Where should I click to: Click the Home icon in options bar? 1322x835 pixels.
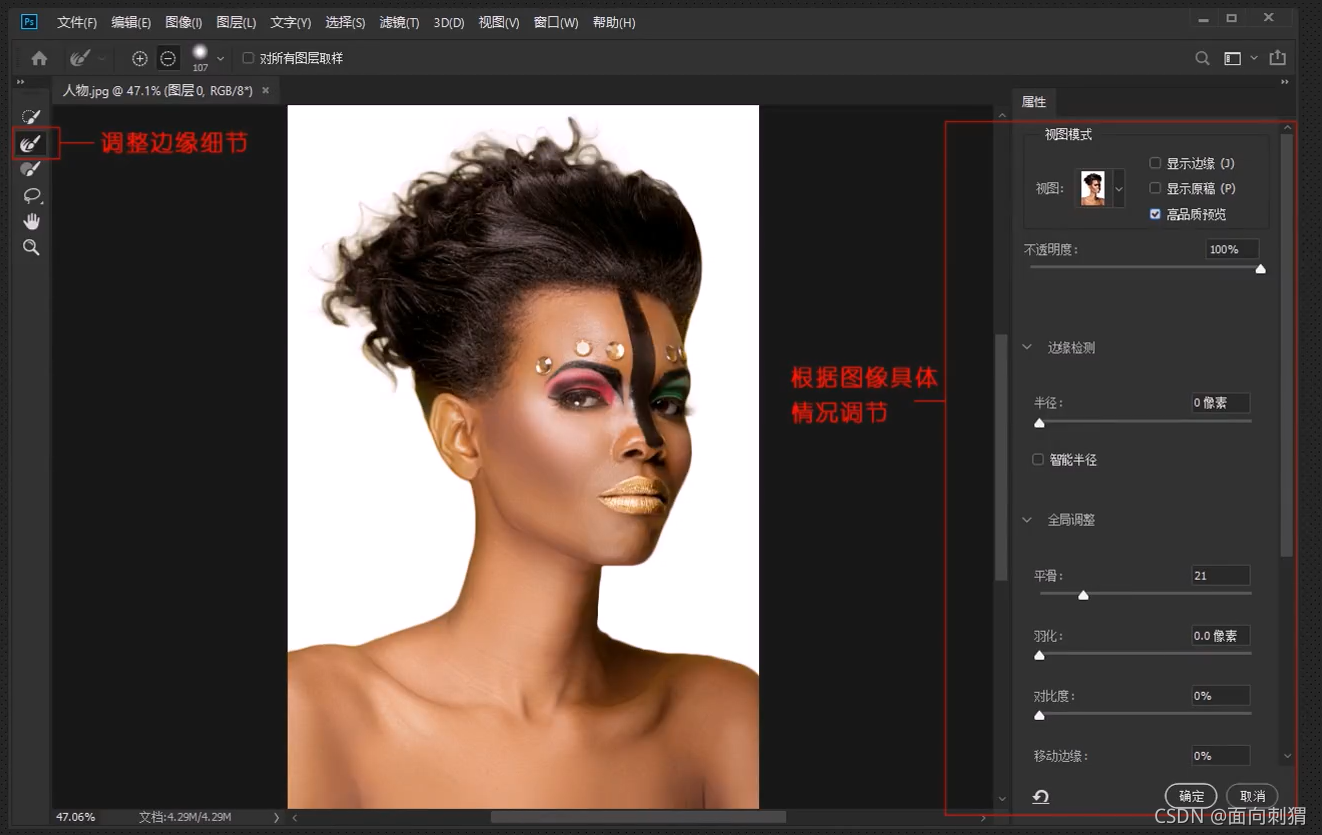39,58
